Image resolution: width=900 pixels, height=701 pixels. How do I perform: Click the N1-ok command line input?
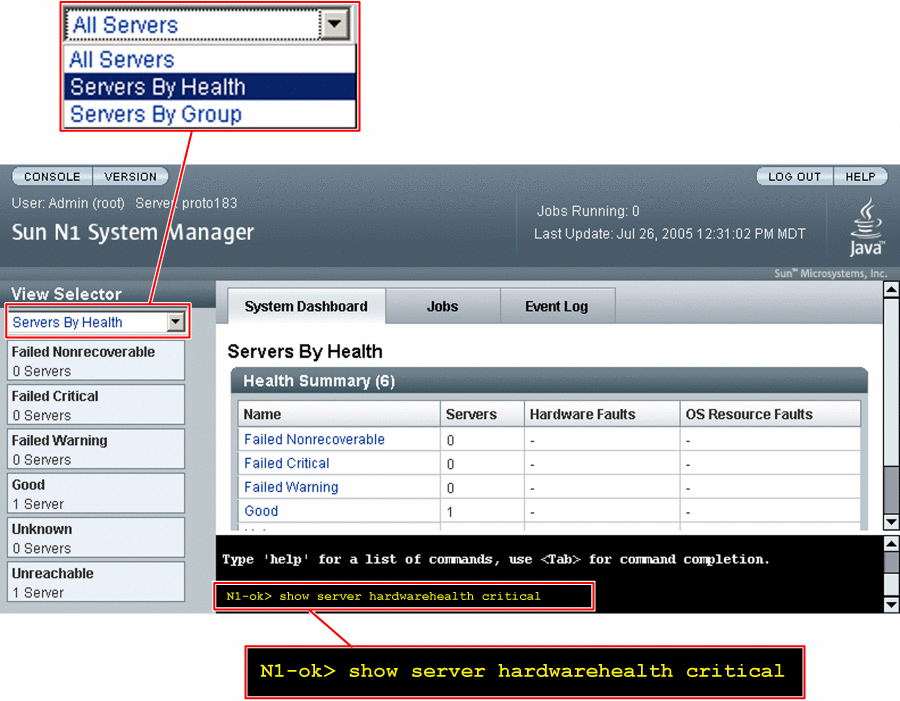404,596
